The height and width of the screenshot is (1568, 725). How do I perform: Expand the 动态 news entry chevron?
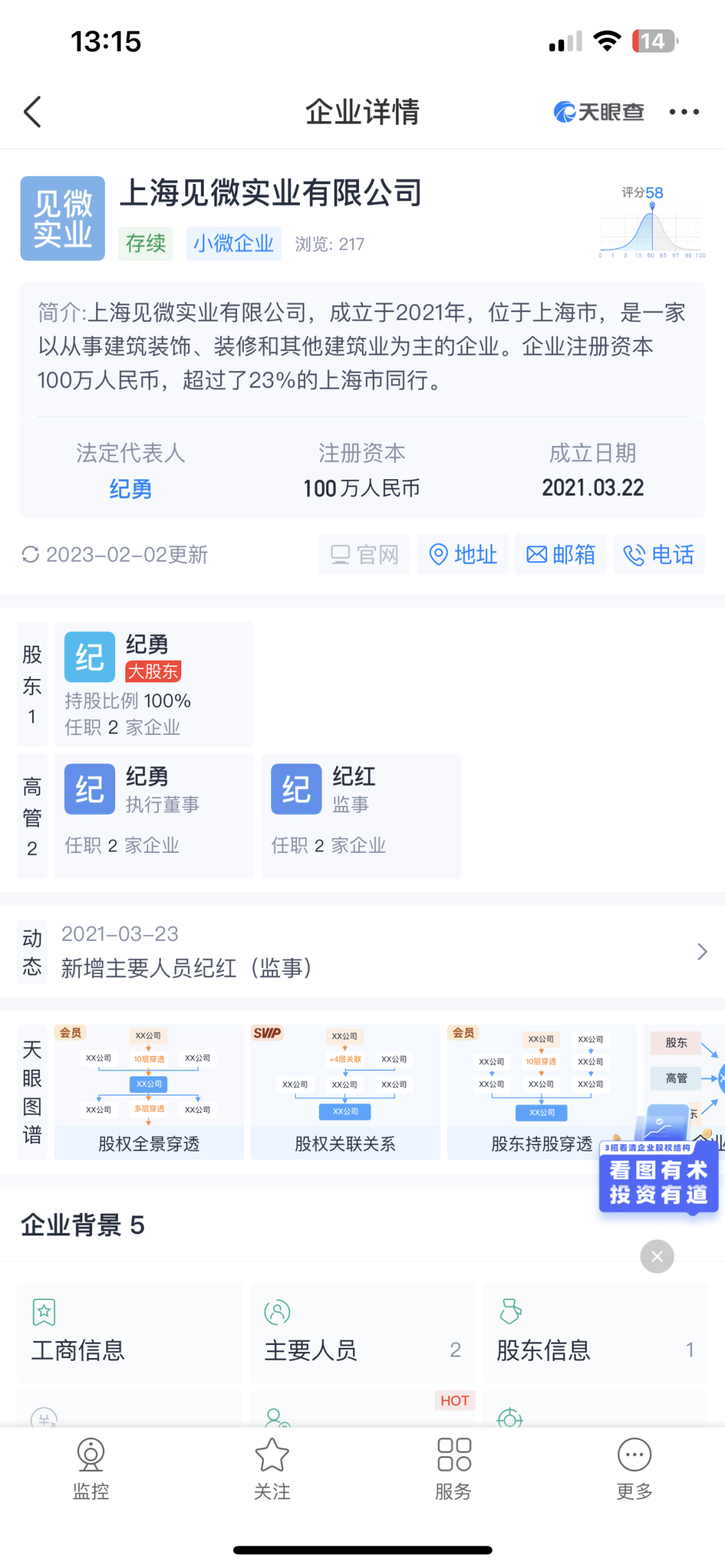[x=702, y=952]
